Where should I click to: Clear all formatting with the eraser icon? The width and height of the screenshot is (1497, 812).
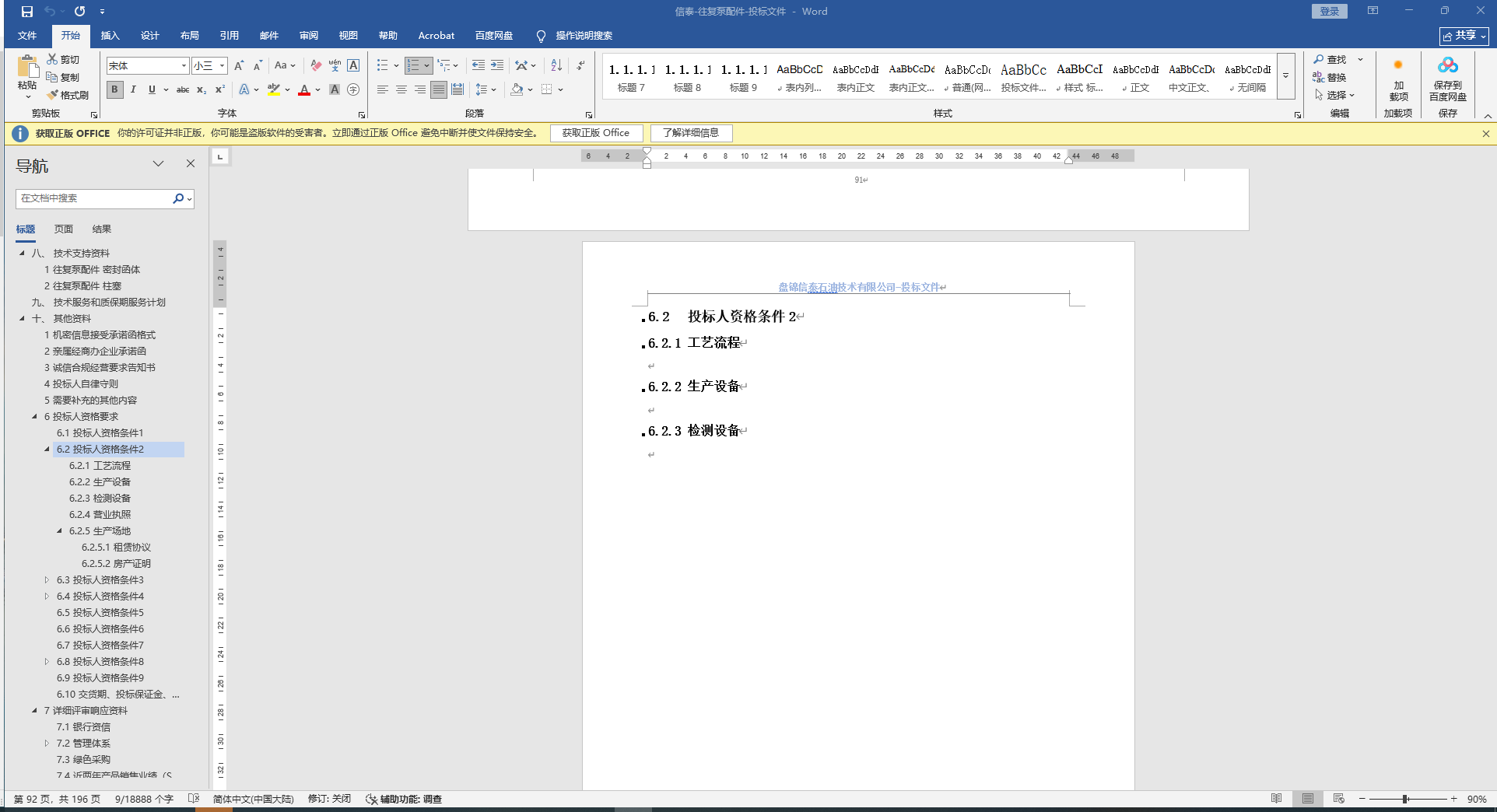coord(315,66)
